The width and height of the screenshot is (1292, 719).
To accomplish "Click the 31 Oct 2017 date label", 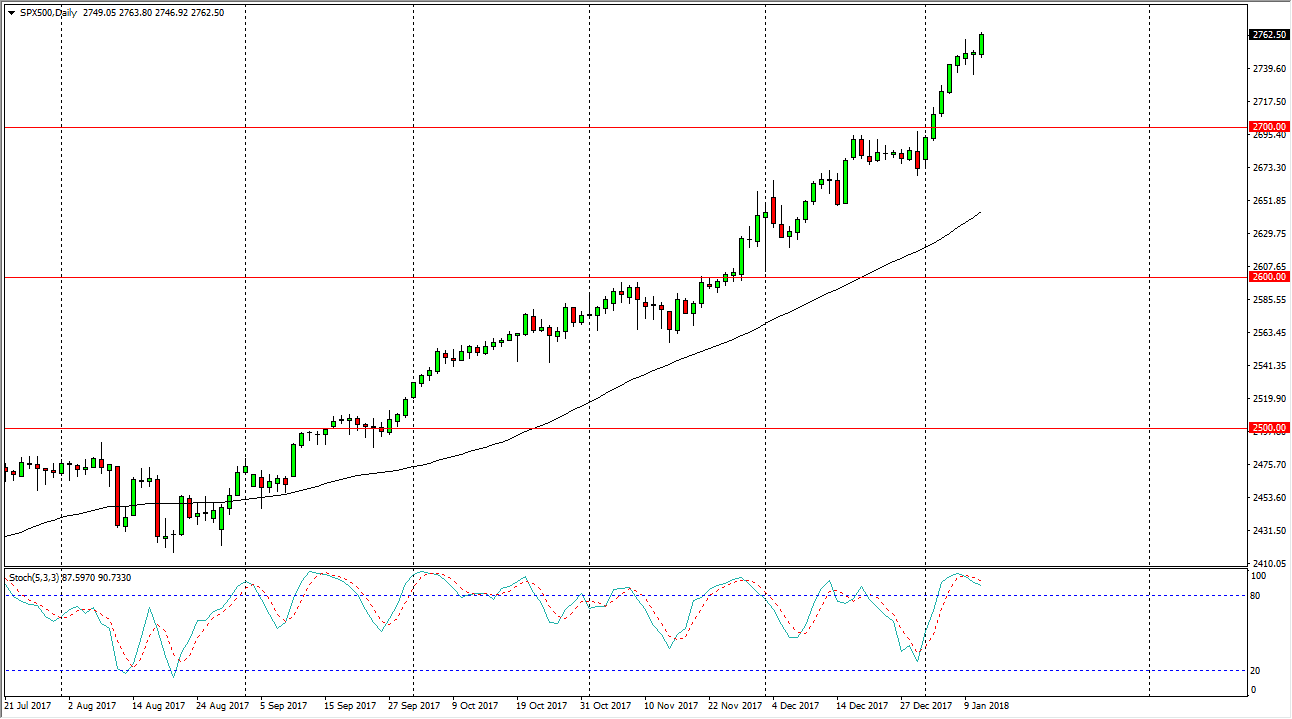I will pos(608,706).
